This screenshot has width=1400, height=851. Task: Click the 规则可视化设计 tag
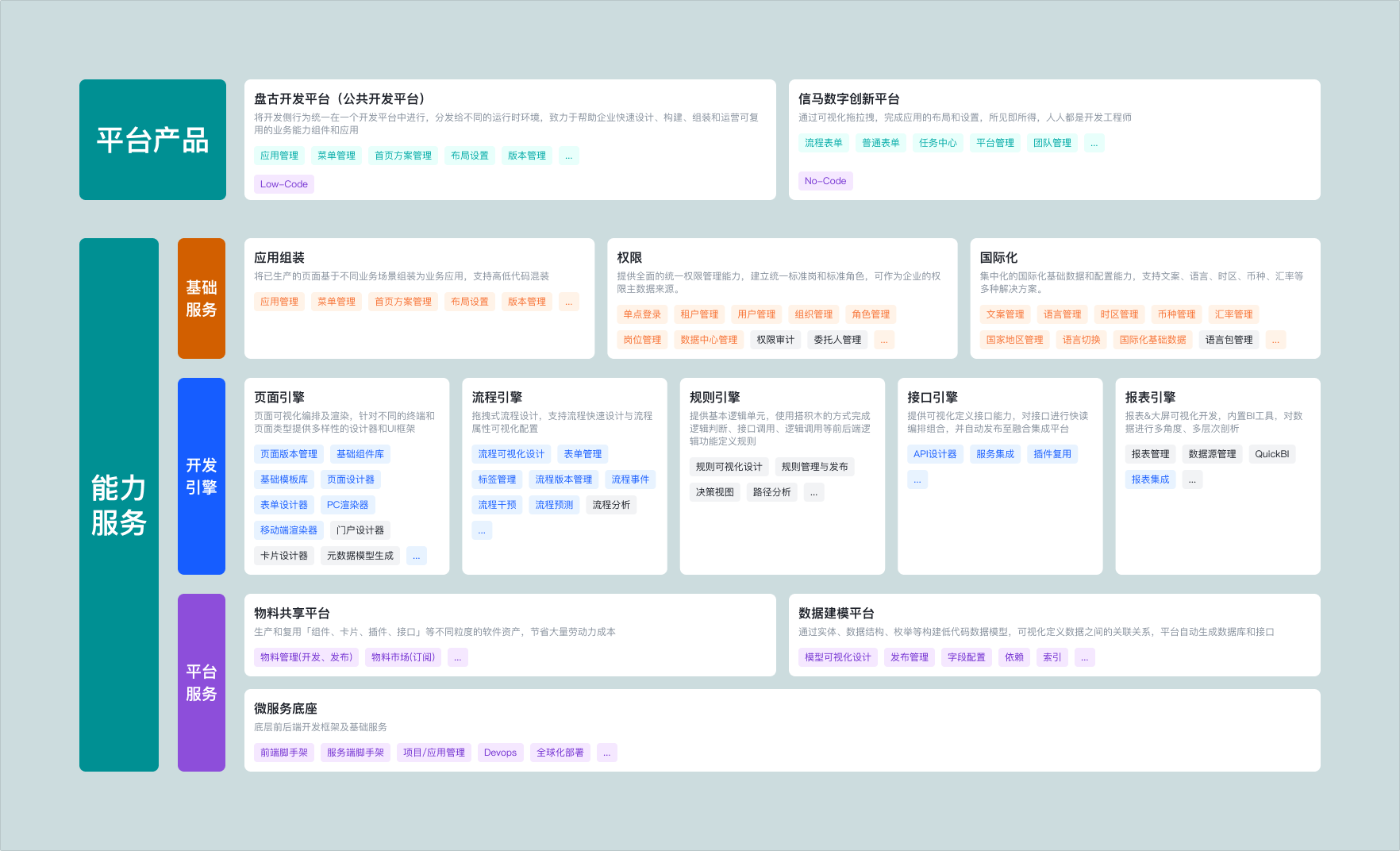pos(729,467)
